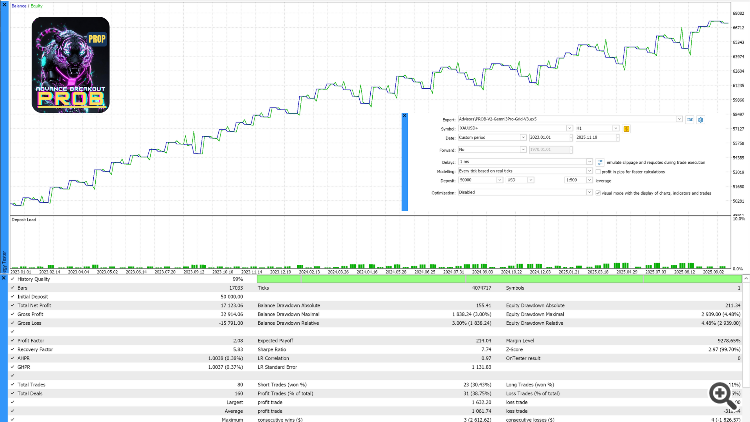750x422 pixels.
Task: Open symbol specification yellow icon
Action: 626,128
